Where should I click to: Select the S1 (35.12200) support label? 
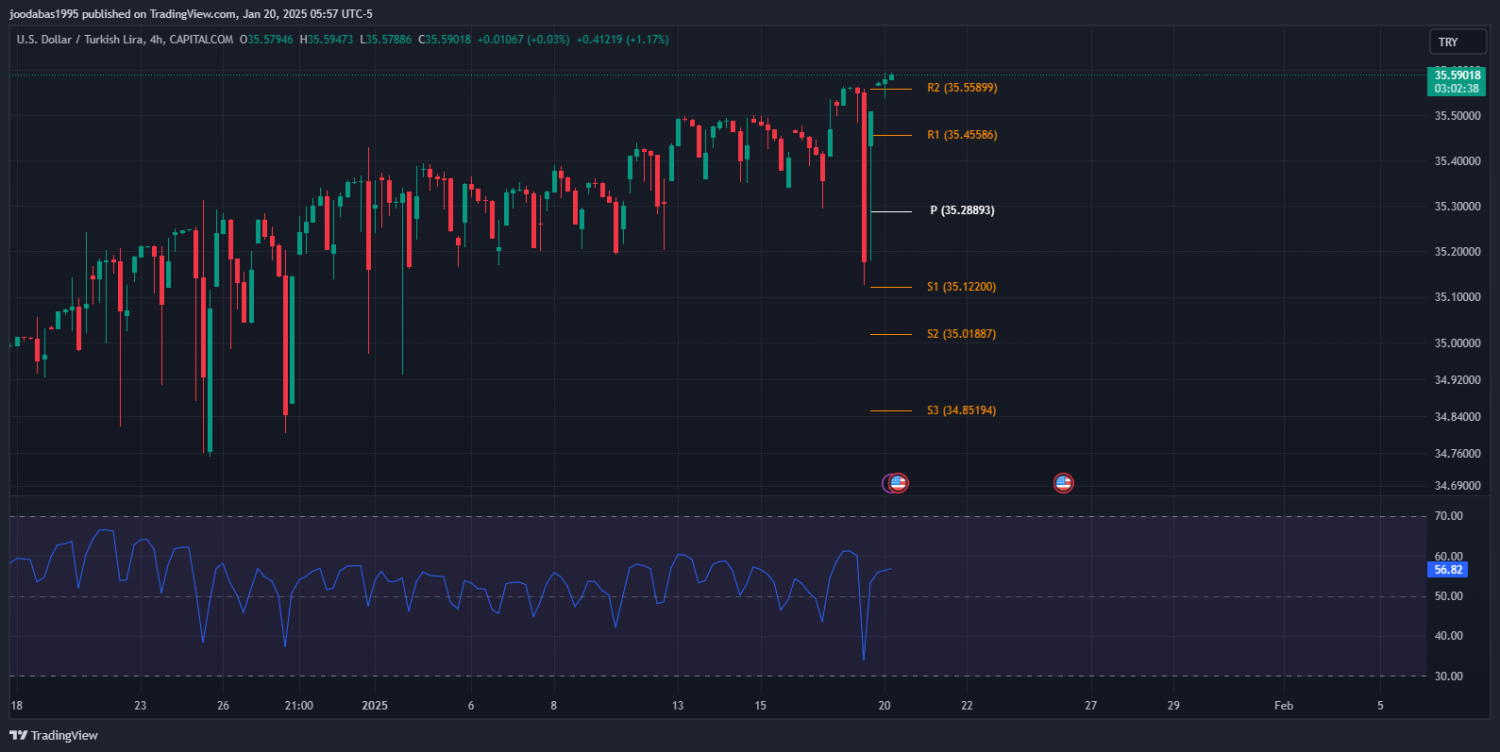coord(961,287)
